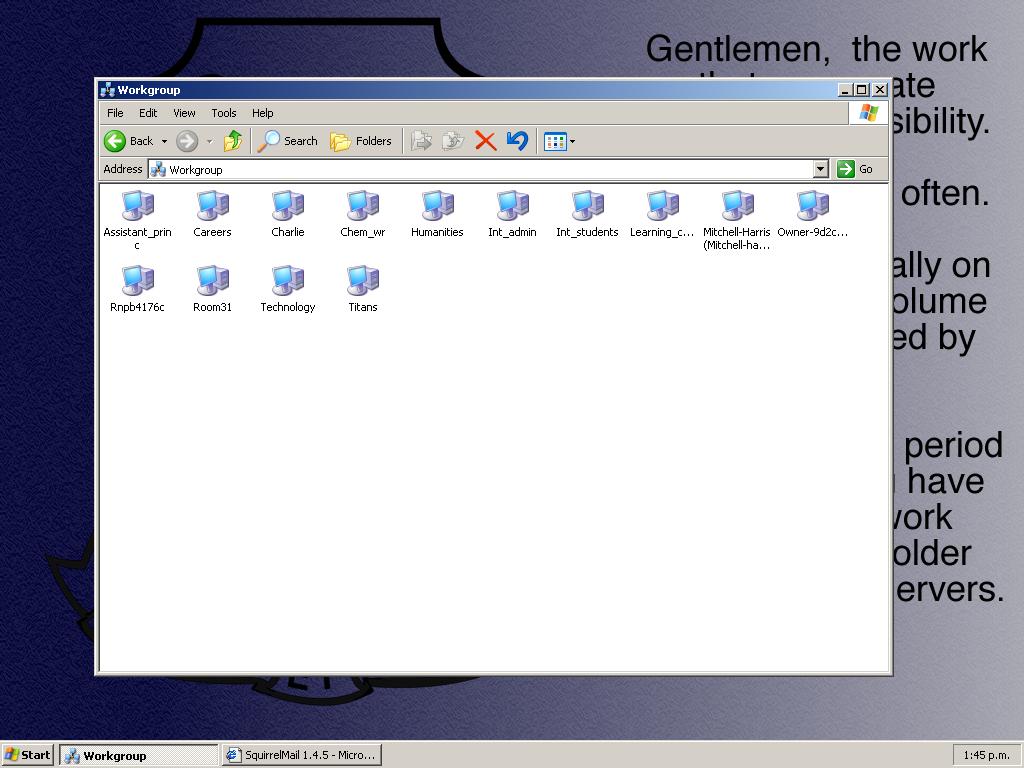1024x768 pixels.
Task: Go back with the Back arrow
Action: (129, 141)
